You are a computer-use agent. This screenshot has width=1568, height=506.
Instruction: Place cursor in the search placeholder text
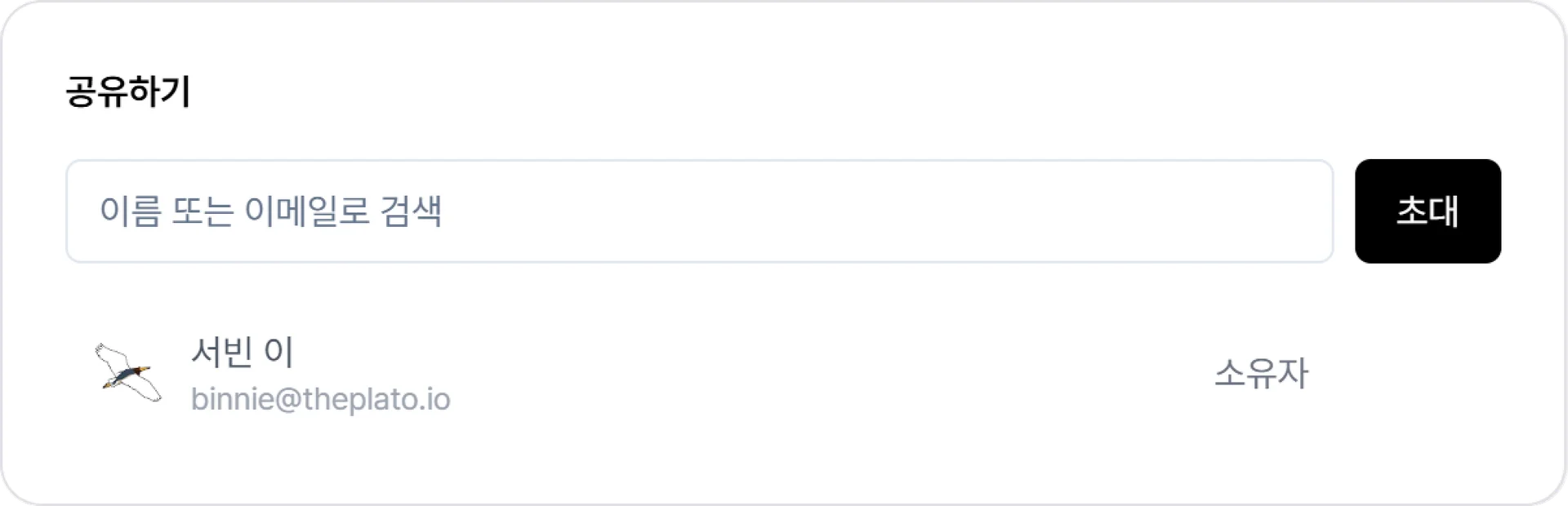coord(270,211)
